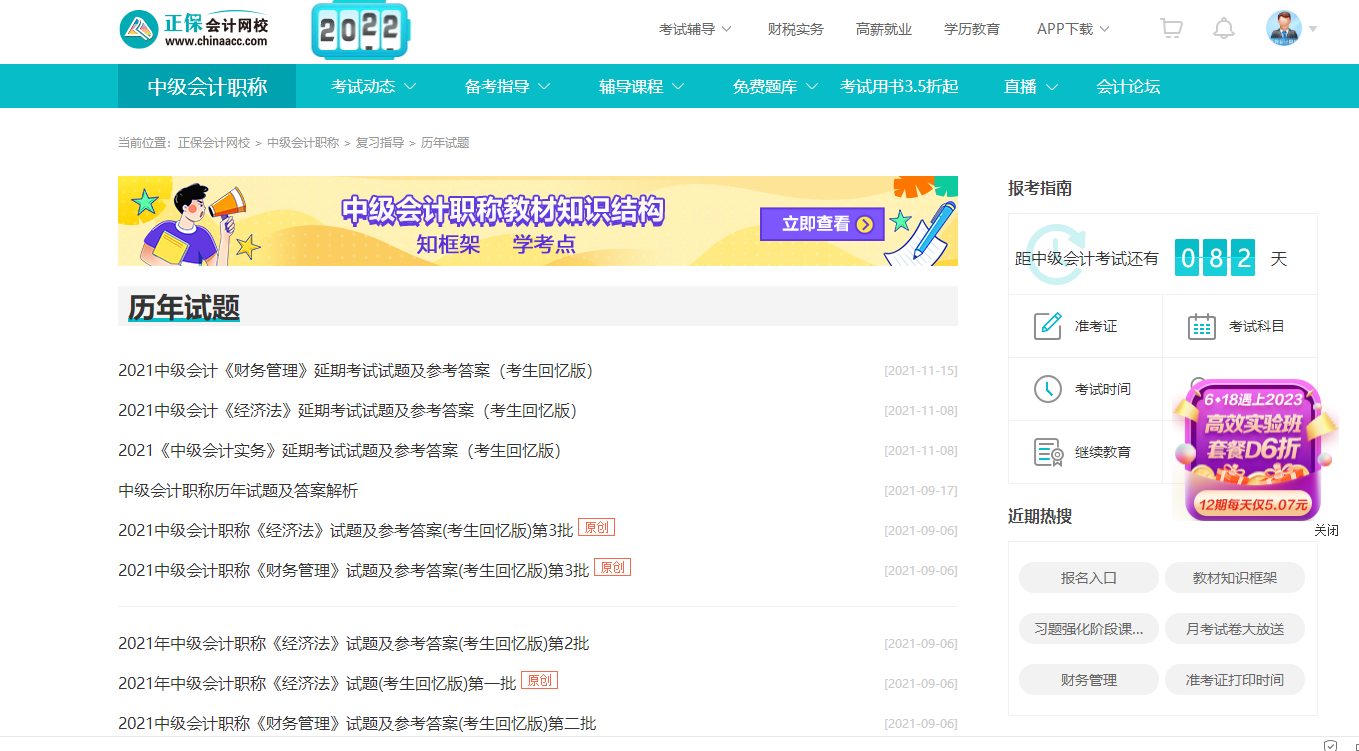The height and width of the screenshot is (751, 1359).
Task: Click the 立即查看 banner button
Action: tap(821, 224)
